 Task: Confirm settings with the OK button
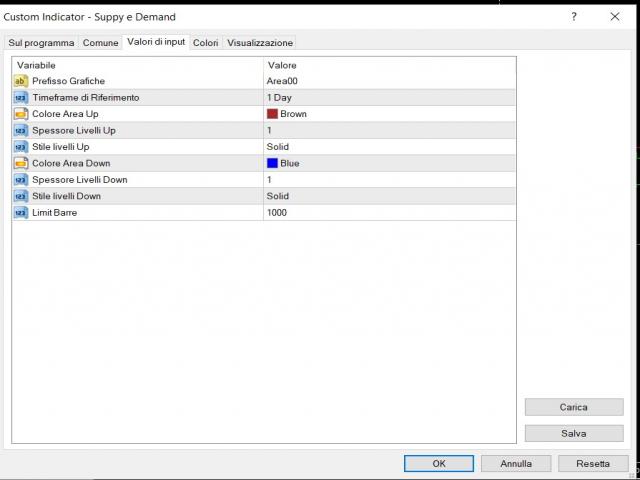[x=438, y=464]
